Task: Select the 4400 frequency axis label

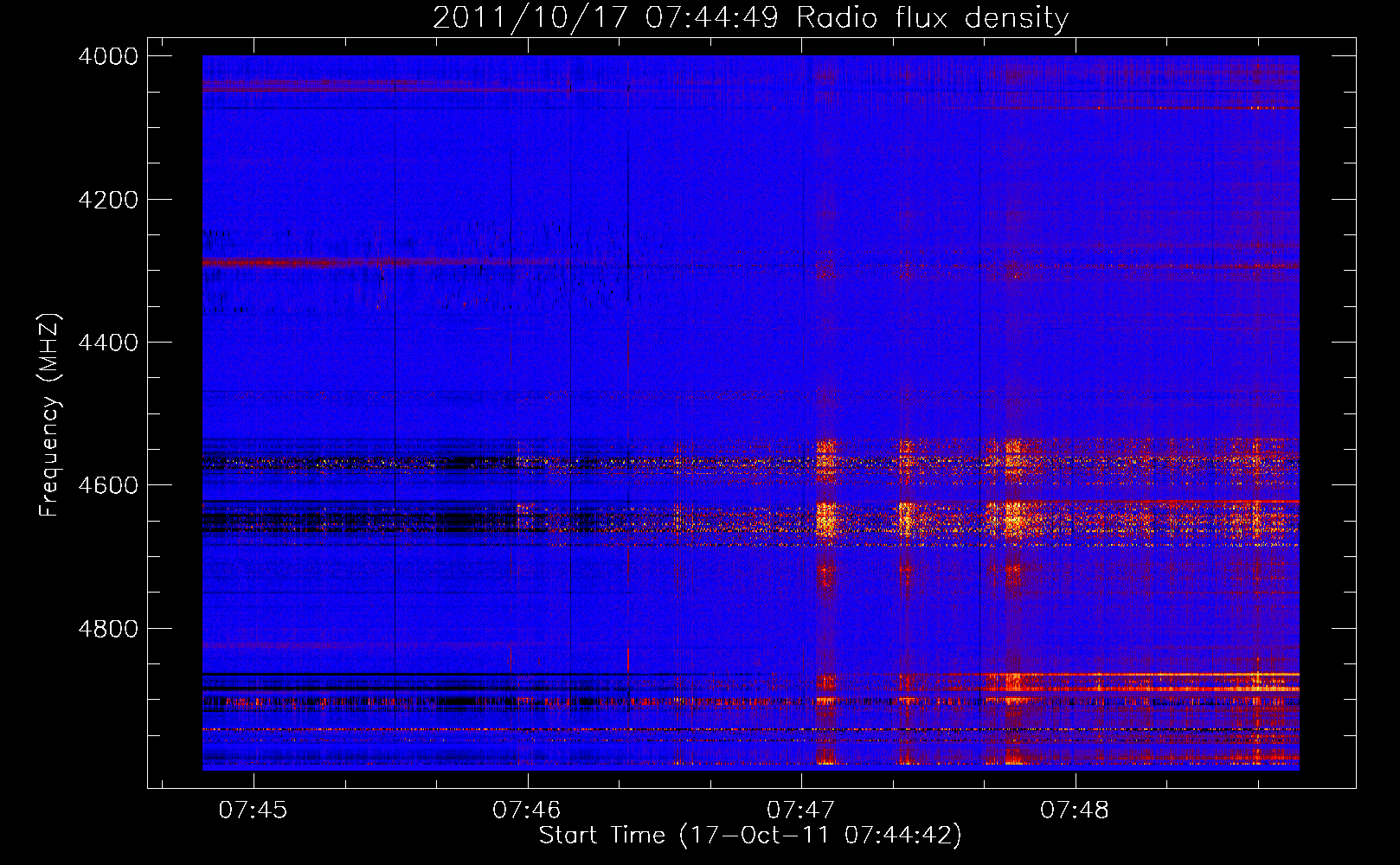Action: tap(108, 343)
